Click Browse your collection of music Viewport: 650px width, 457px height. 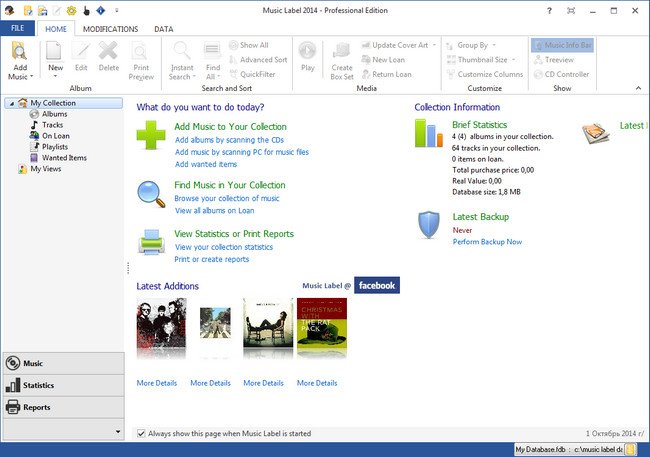[x=227, y=198]
